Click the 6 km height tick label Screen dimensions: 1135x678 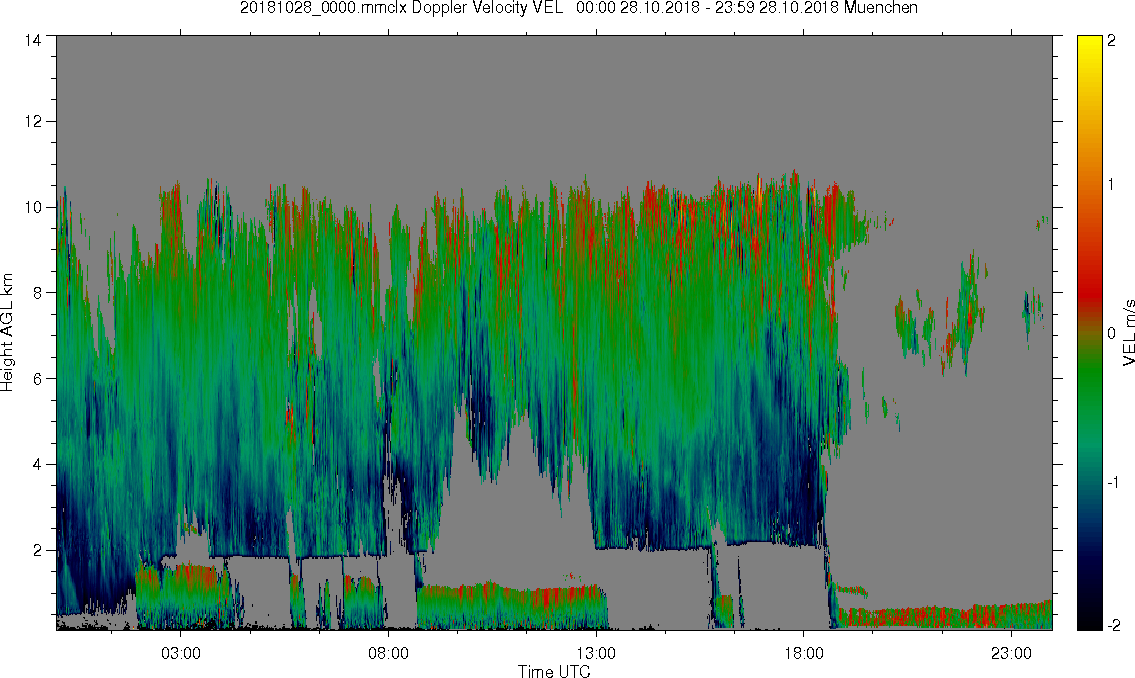click(x=38, y=378)
